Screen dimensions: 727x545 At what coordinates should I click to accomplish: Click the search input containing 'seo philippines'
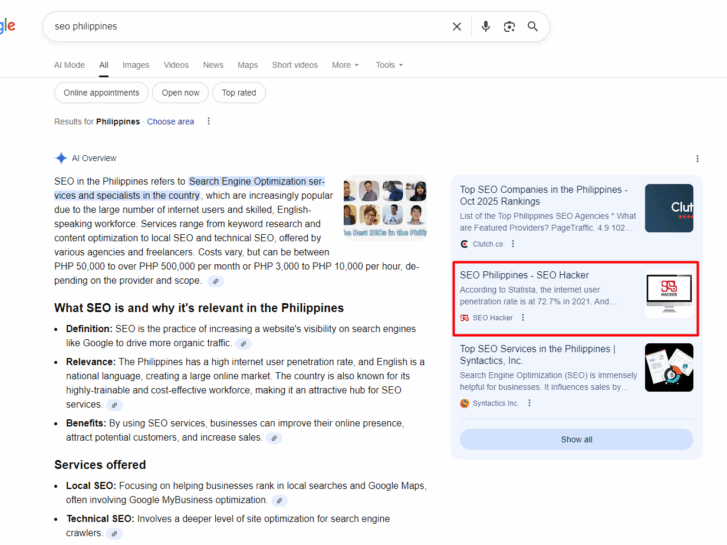point(250,26)
